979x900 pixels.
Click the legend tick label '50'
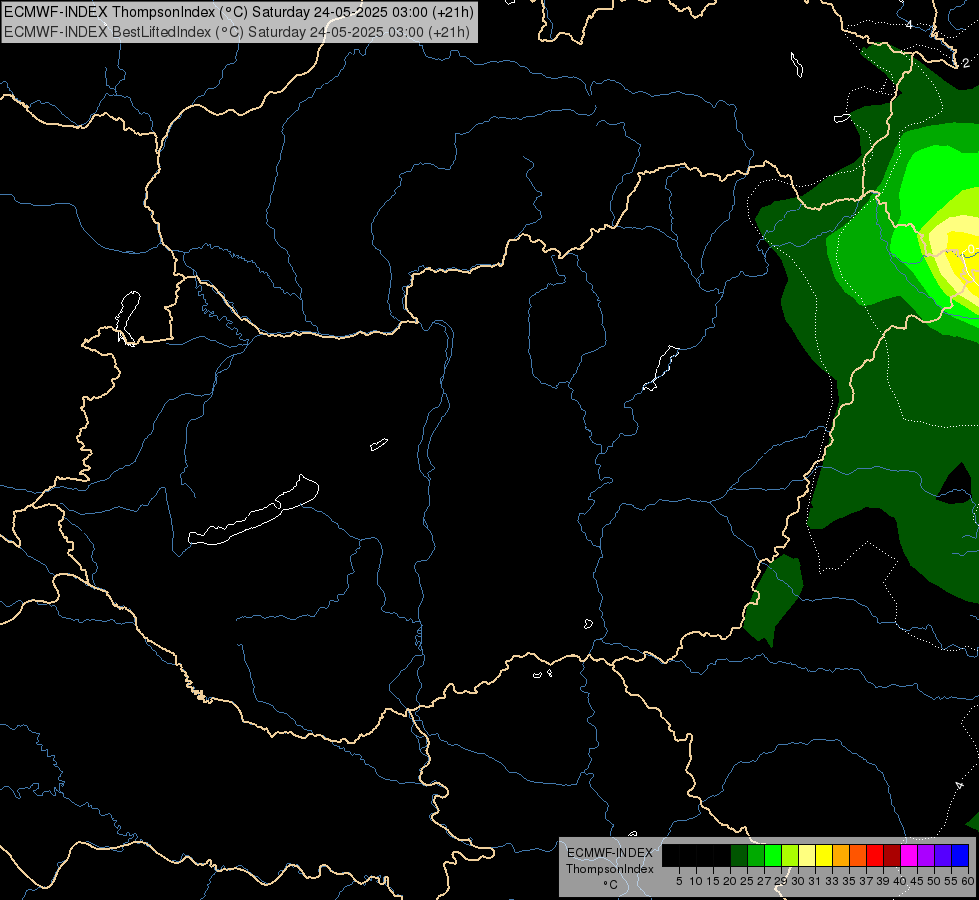[x=934, y=881]
